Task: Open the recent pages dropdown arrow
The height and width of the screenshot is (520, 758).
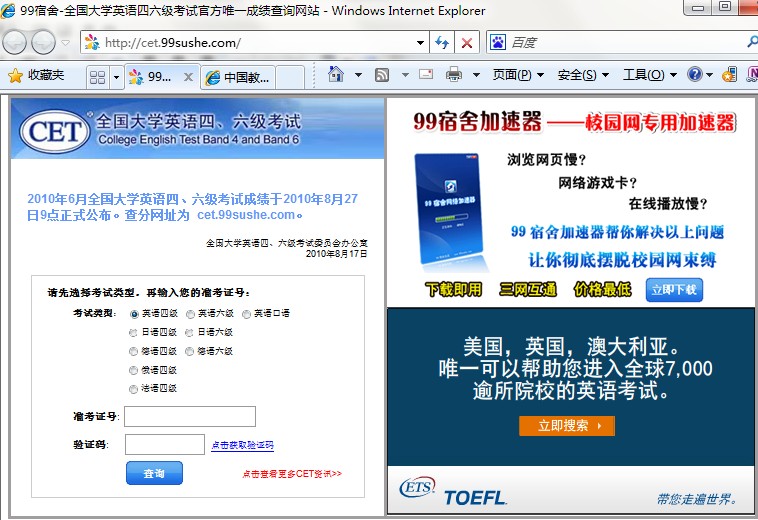Action: pos(66,43)
